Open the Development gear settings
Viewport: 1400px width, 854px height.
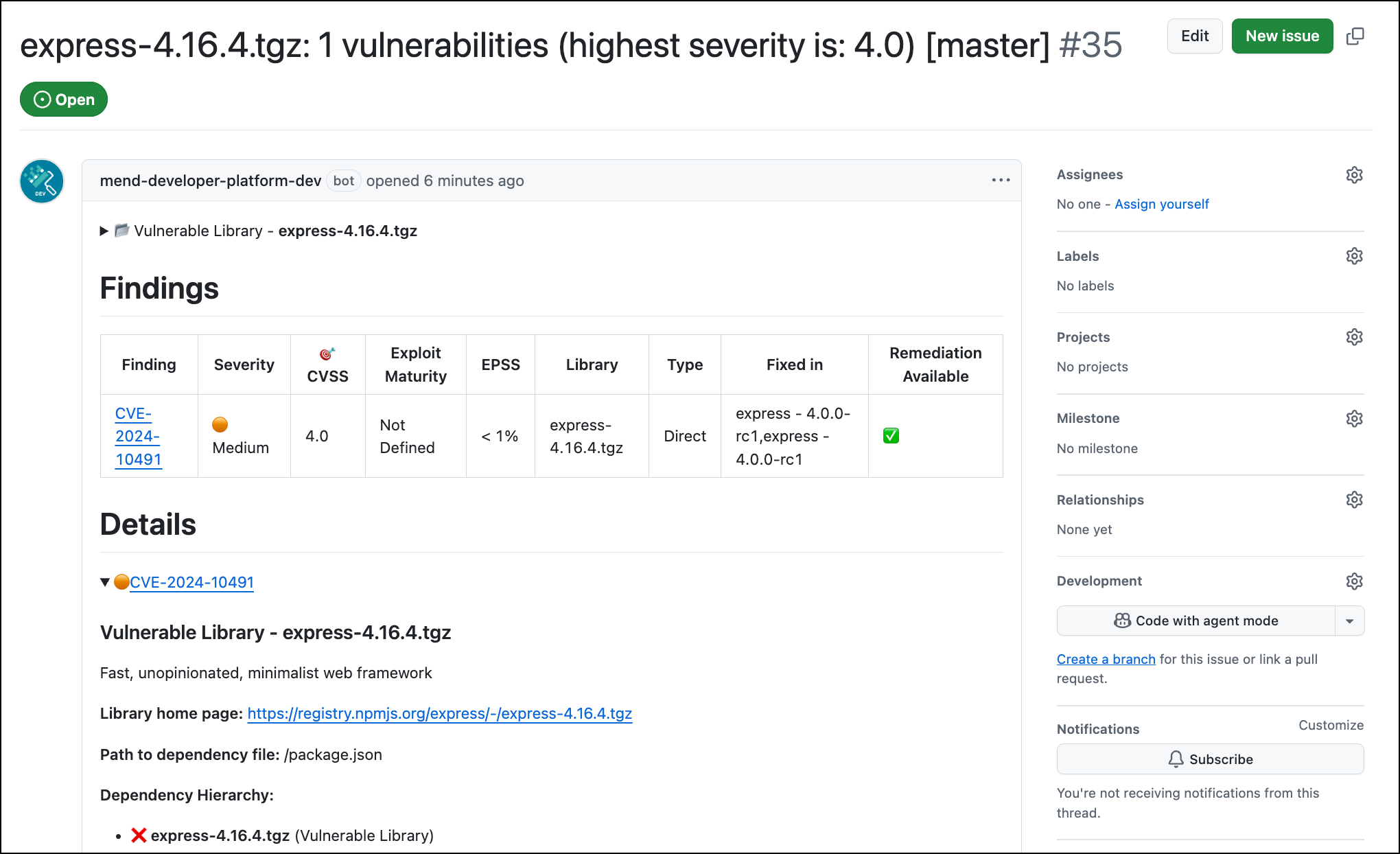(x=1354, y=581)
